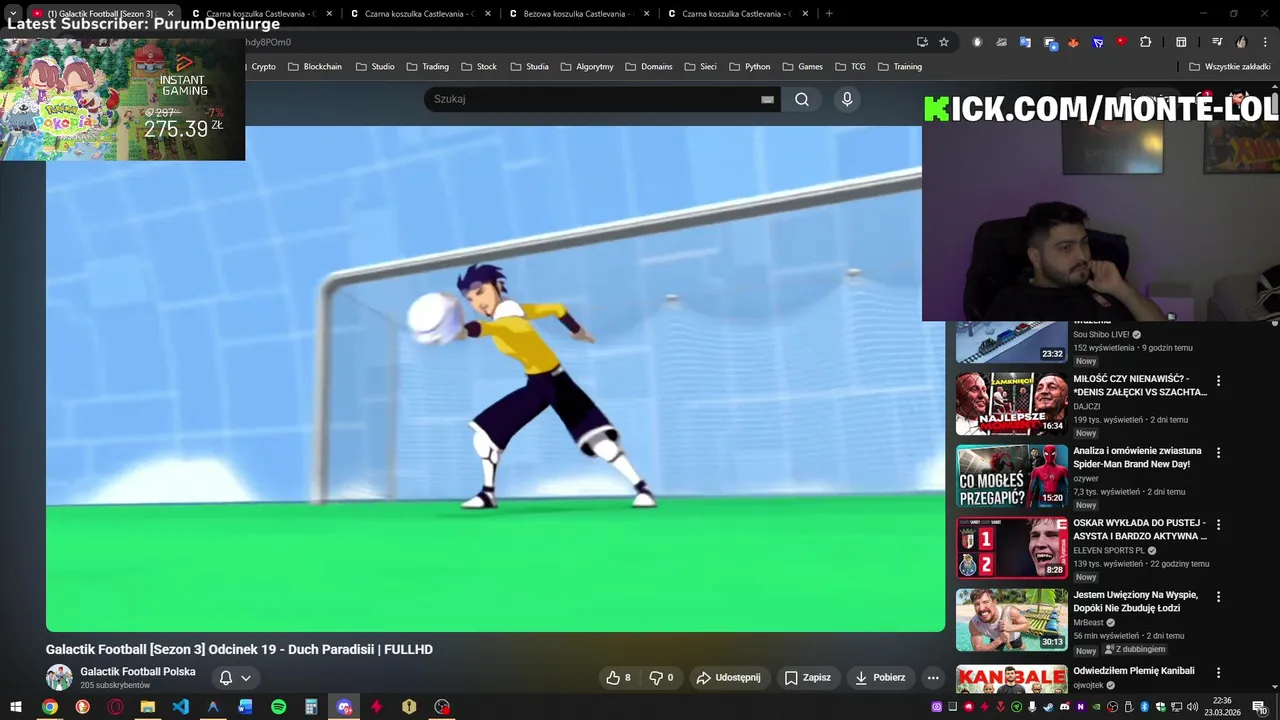Open options for MIŁOŚĆ CZY NIENAWIŚĆ video
1280x720 pixels.
[x=1218, y=380]
